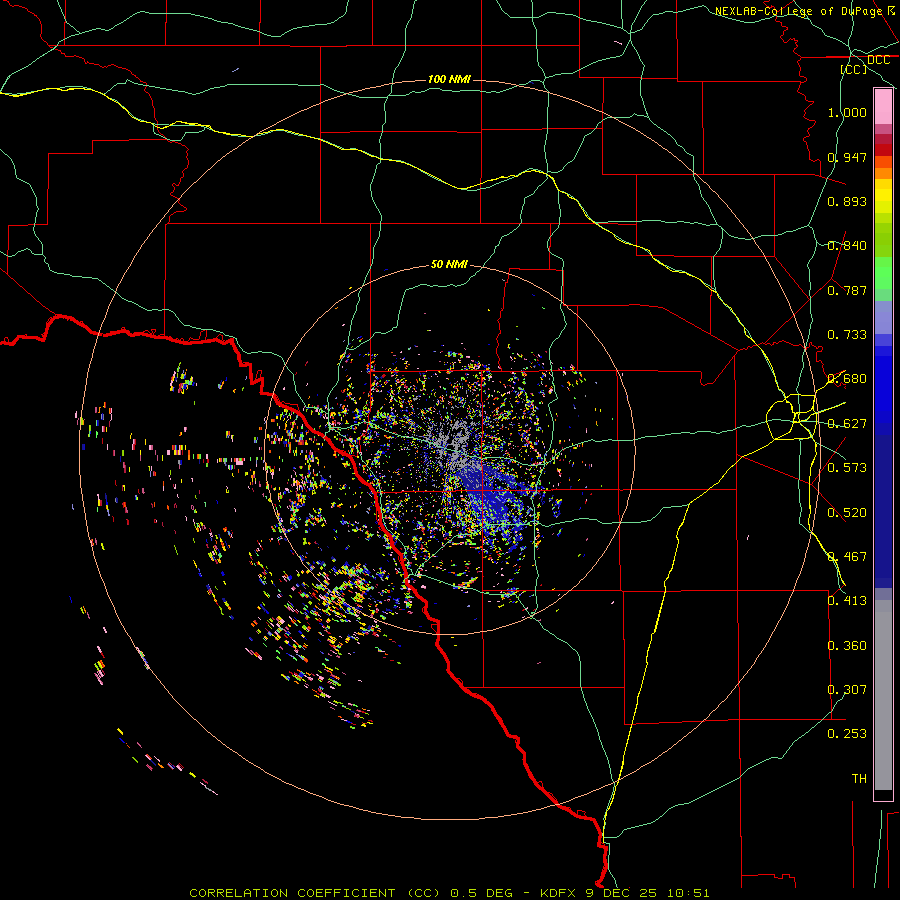
Task: Click the 0.627 color scale value
Action: point(847,424)
